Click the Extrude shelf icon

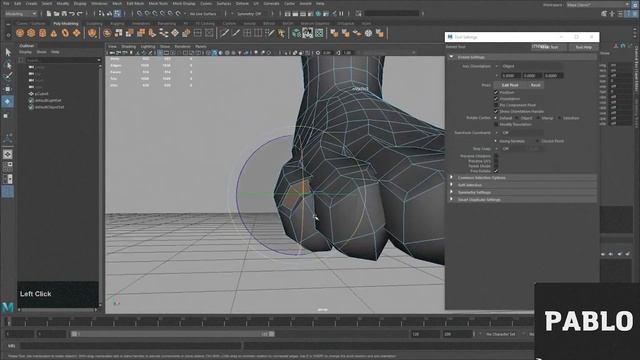coord(141,33)
